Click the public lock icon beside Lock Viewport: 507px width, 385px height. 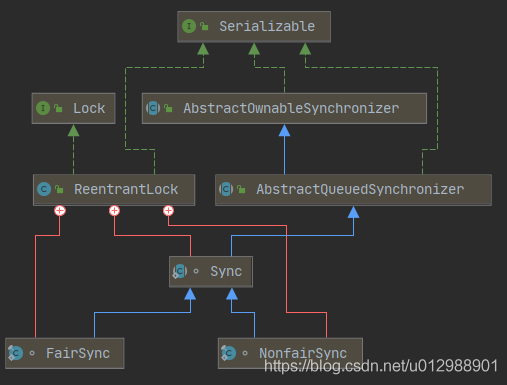(58, 108)
